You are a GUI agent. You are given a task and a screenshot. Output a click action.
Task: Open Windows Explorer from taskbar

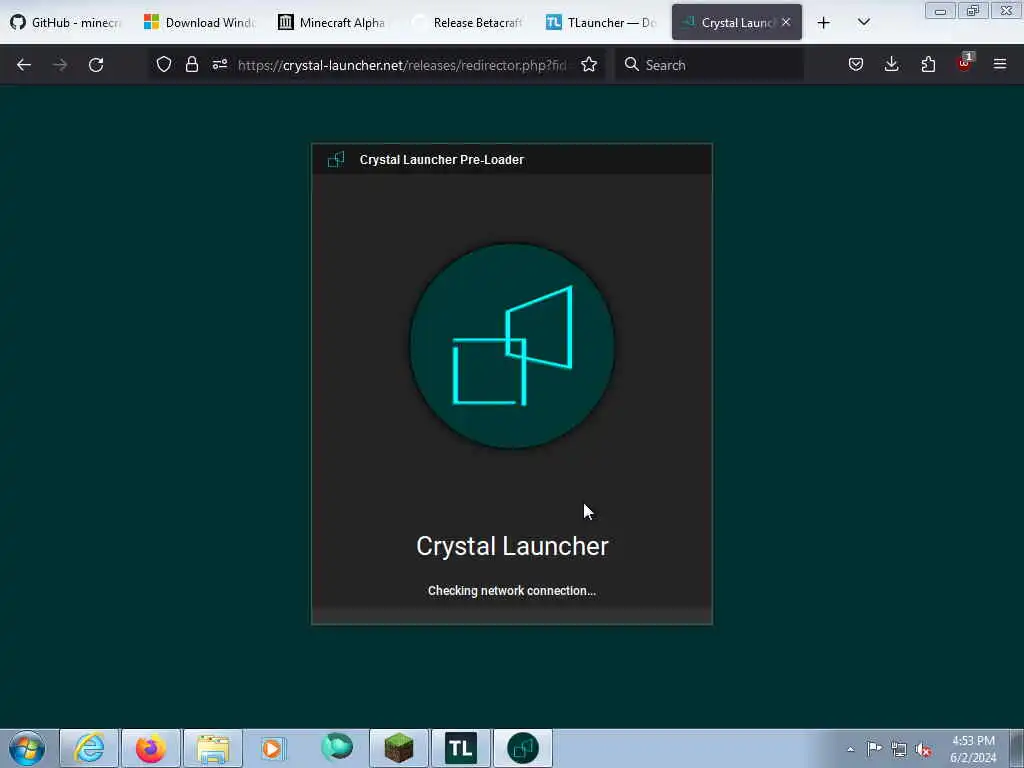click(x=213, y=748)
